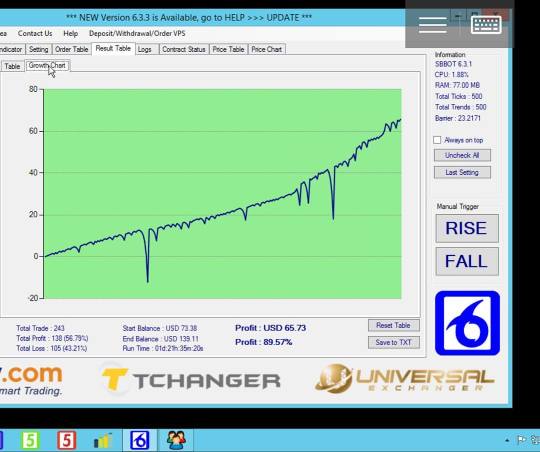Open red 5 app in taskbar

coord(66,440)
